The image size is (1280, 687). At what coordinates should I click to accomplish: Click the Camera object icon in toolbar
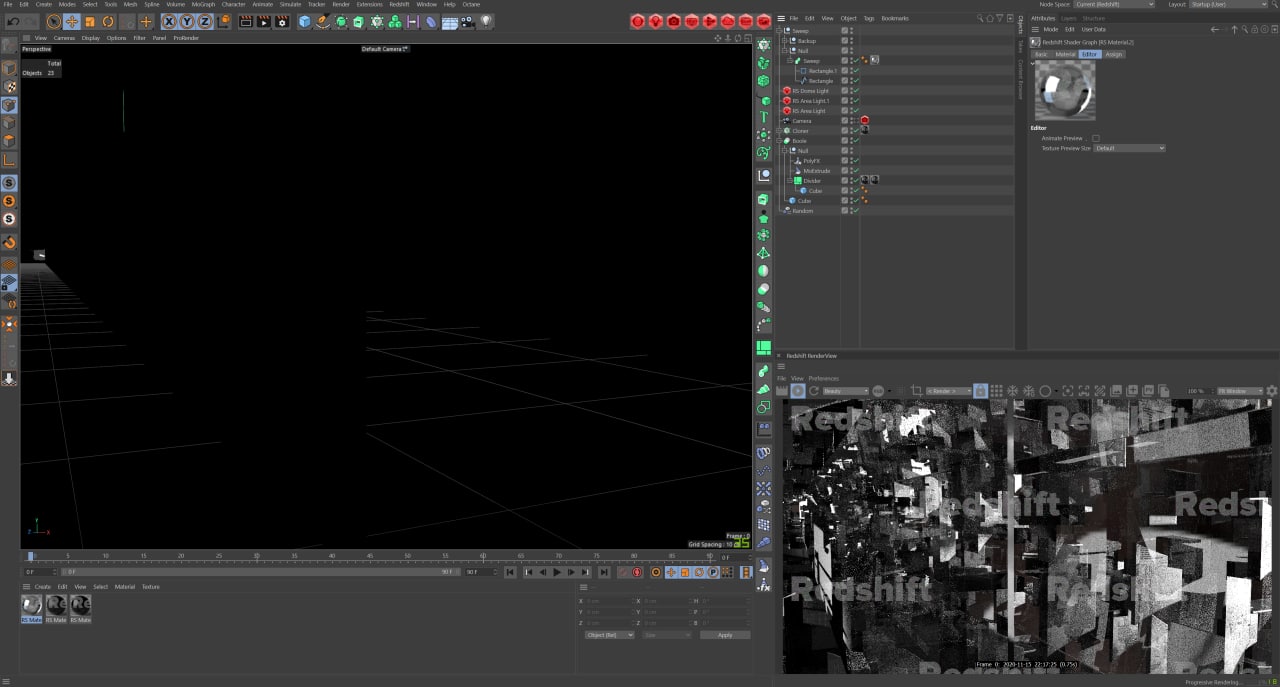(x=467, y=21)
